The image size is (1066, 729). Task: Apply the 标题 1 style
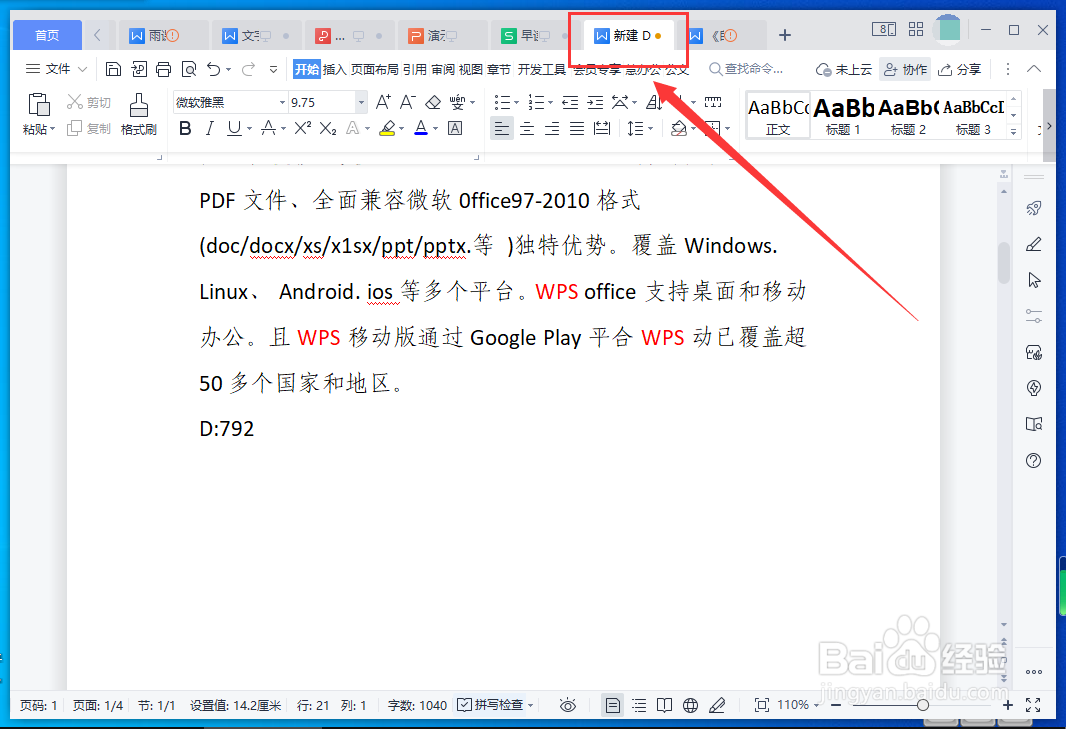844,115
